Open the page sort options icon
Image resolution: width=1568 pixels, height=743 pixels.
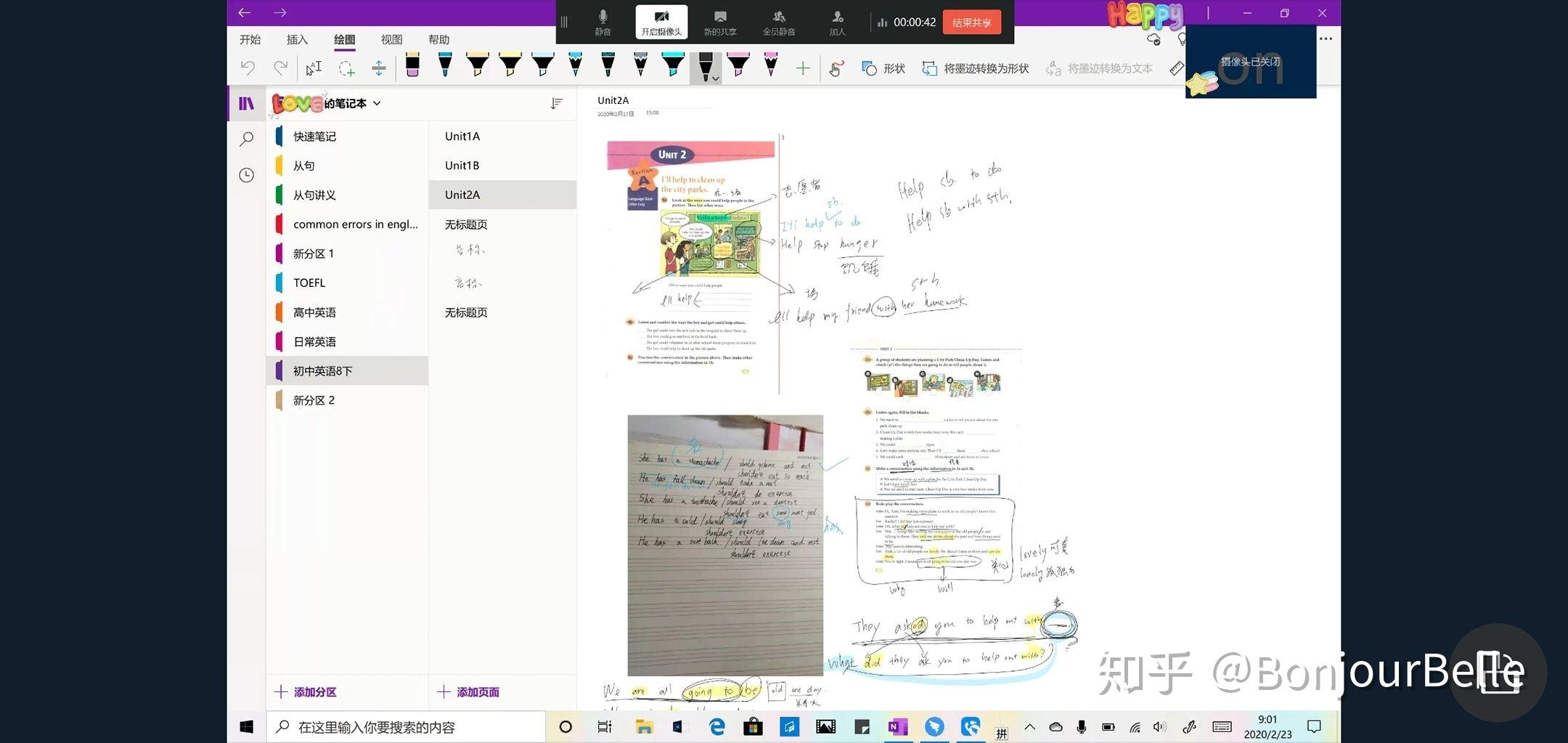[557, 104]
